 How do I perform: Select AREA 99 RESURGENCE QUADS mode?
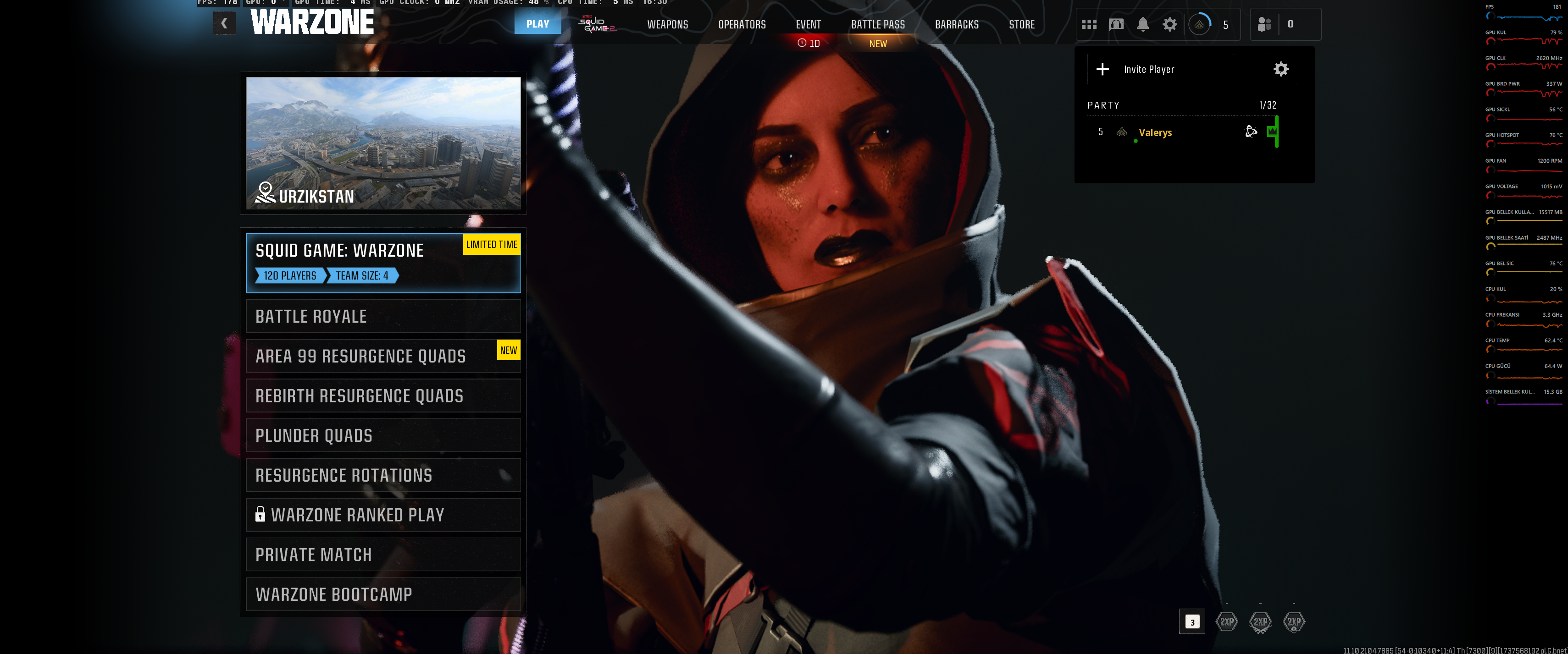click(x=383, y=356)
